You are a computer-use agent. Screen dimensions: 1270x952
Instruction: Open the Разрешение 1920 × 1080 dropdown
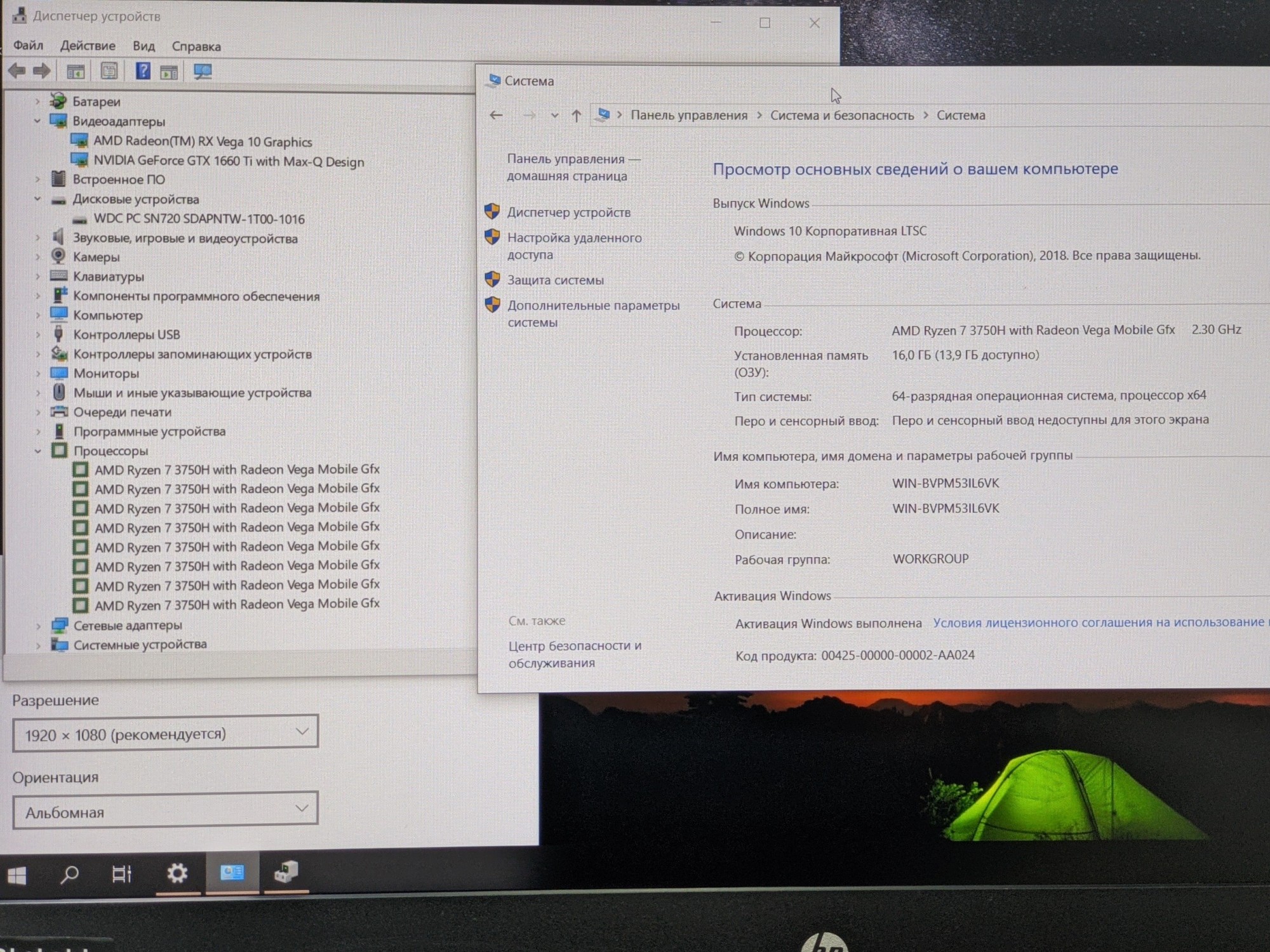tap(165, 734)
